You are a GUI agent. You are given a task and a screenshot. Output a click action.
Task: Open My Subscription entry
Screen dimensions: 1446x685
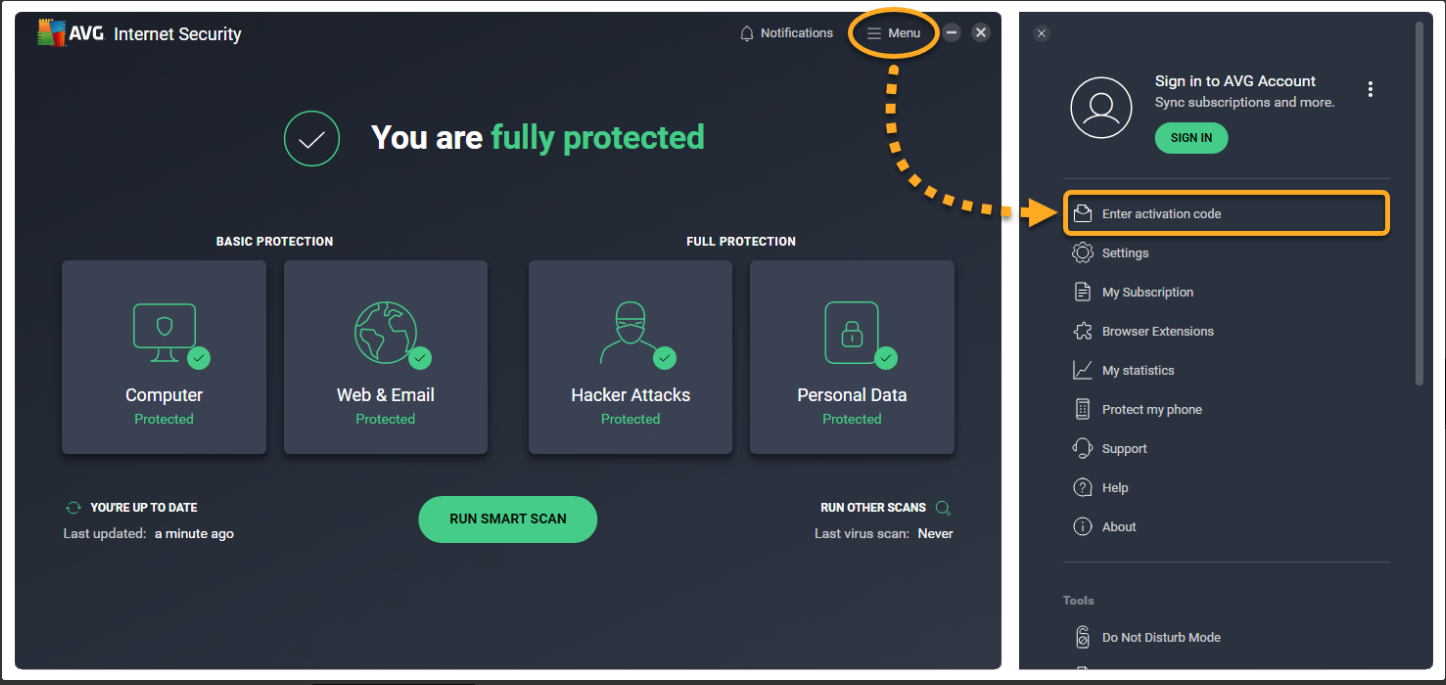coord(1147,292)
